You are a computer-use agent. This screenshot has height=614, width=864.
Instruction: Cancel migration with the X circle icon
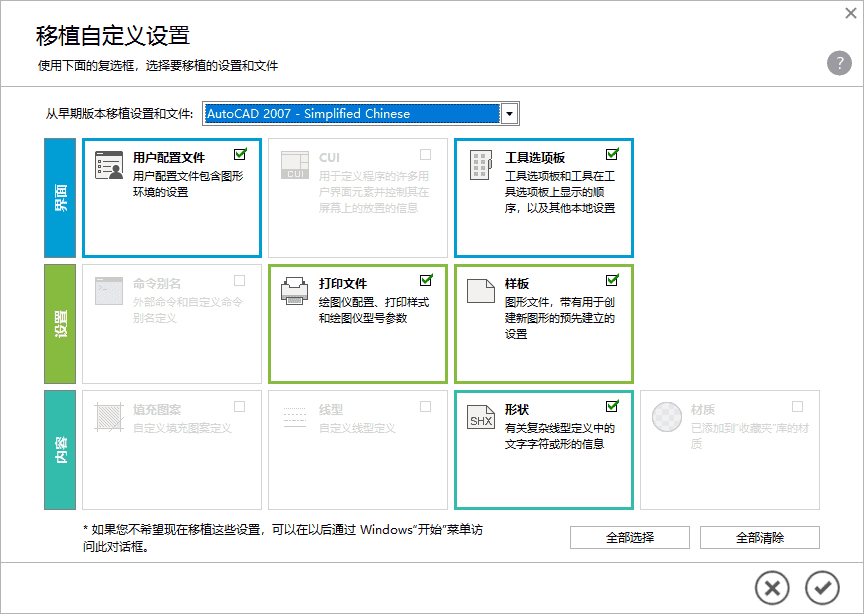(x=772, y=587)
